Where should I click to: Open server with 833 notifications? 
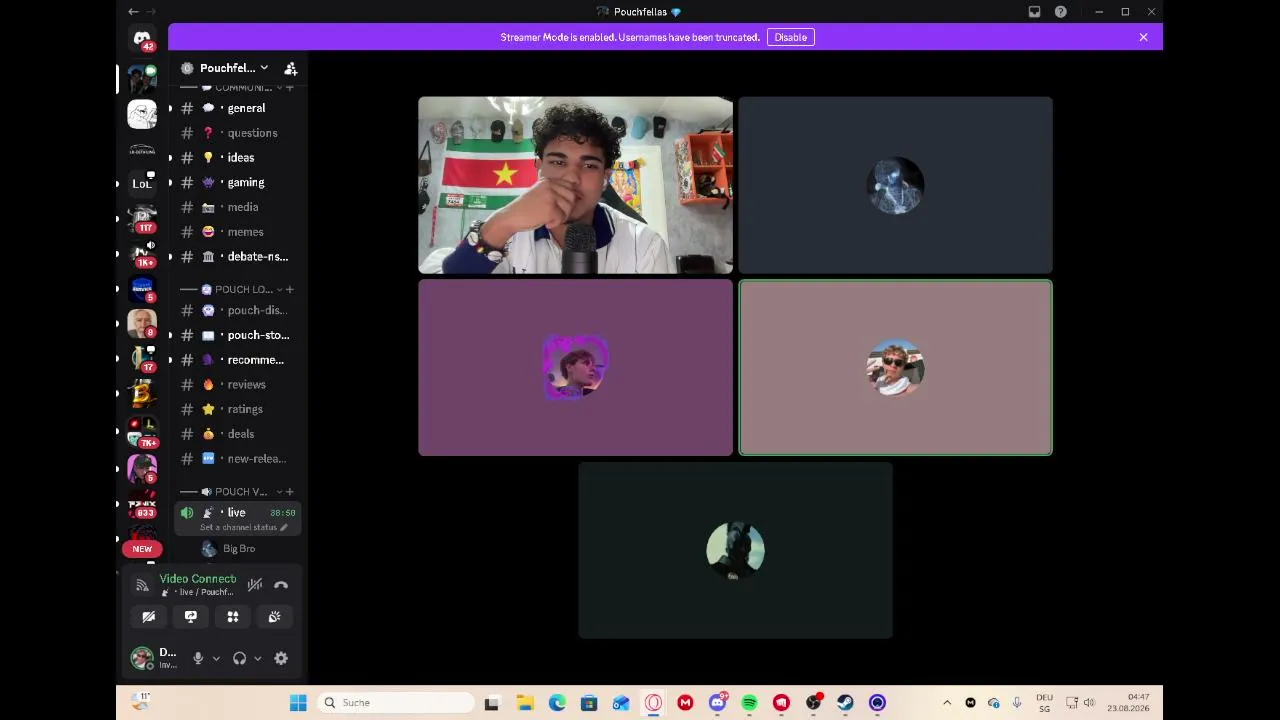pyautogui.click(x=142, y=506)
